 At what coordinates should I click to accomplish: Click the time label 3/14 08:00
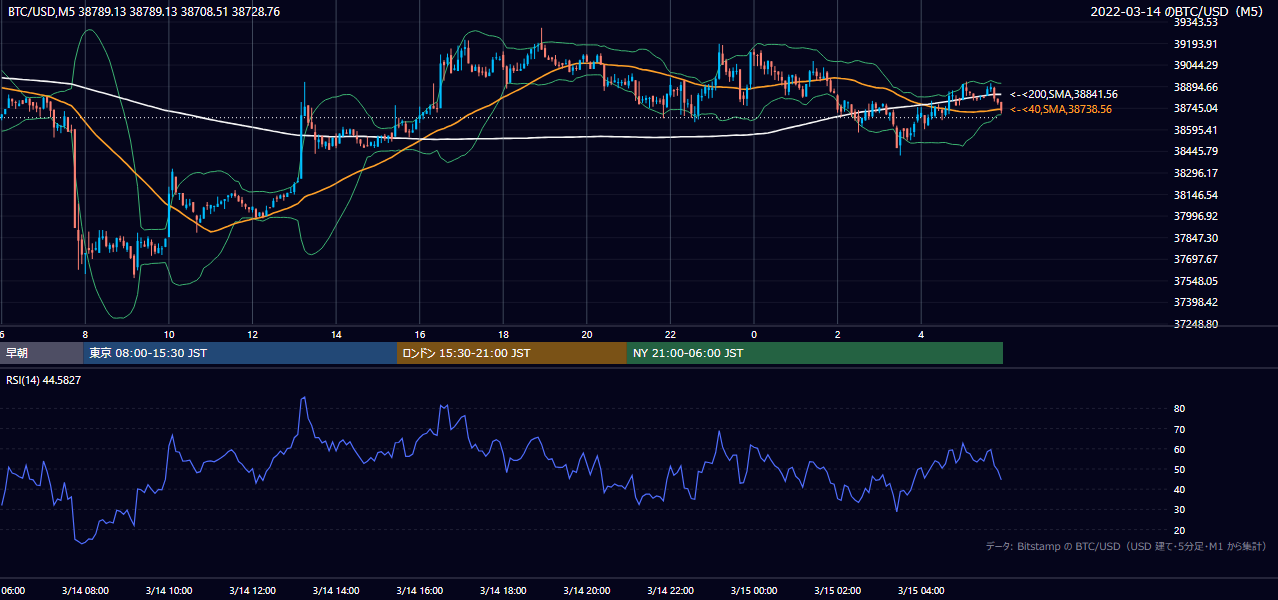(x=85, y=591)
